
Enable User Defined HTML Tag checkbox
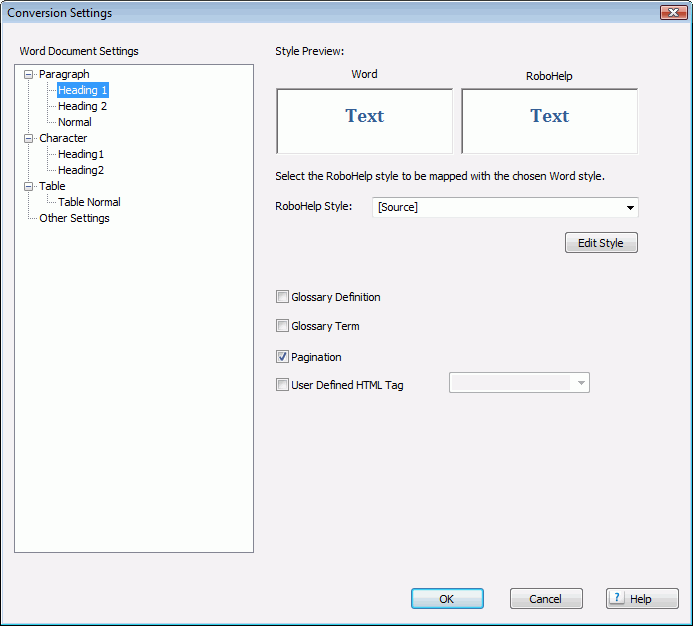pos(282,385)
